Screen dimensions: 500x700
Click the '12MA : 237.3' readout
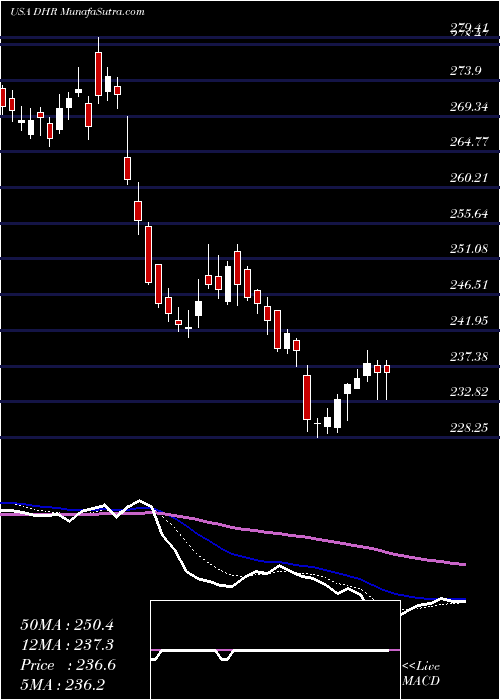67,645
